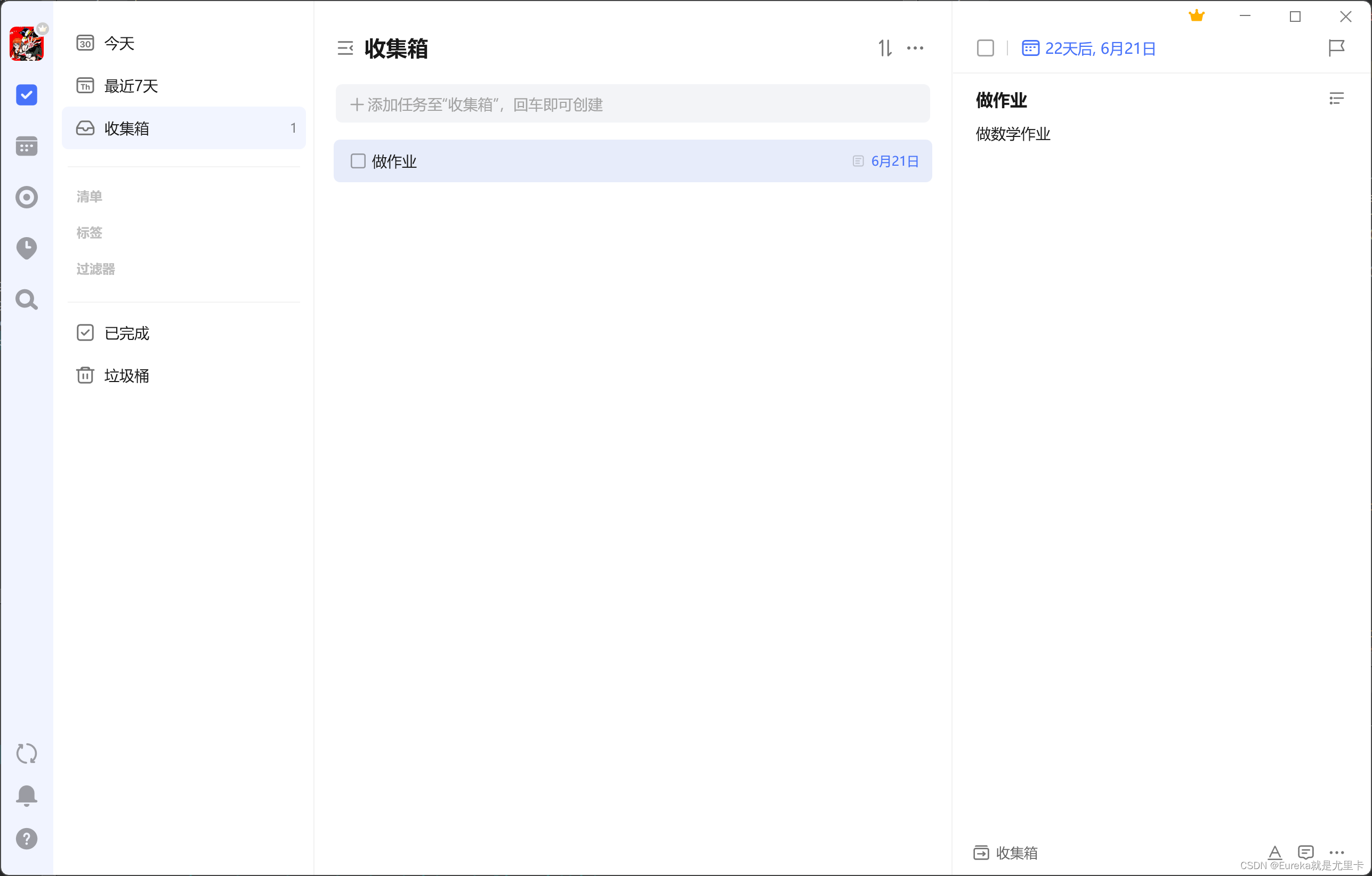The height and width of the screenshot is (876, 1372).
Task: Open the sort options for 收集箱
Action: point(885,48)
